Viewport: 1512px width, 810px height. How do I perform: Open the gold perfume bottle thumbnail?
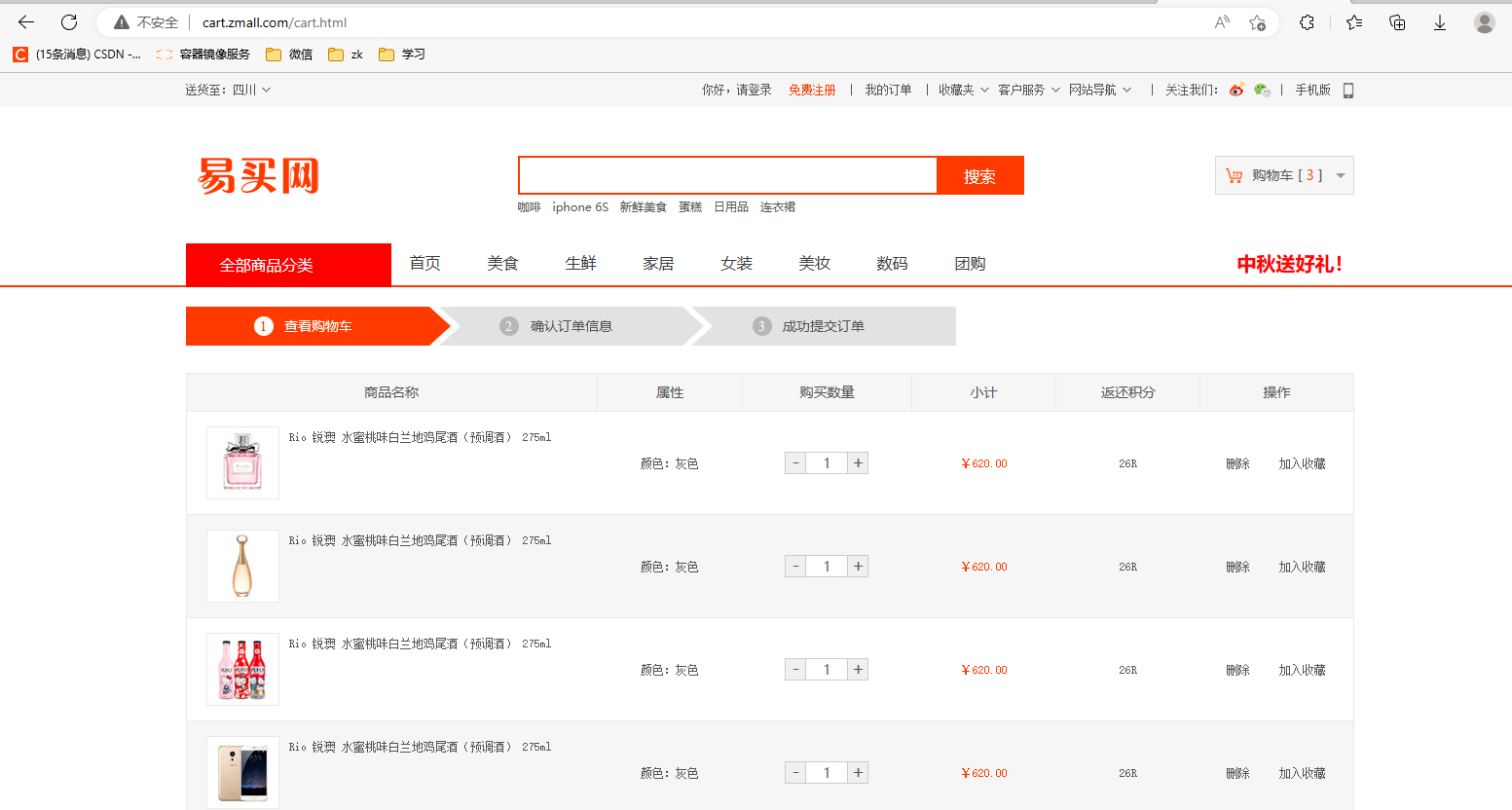point(242,566)
